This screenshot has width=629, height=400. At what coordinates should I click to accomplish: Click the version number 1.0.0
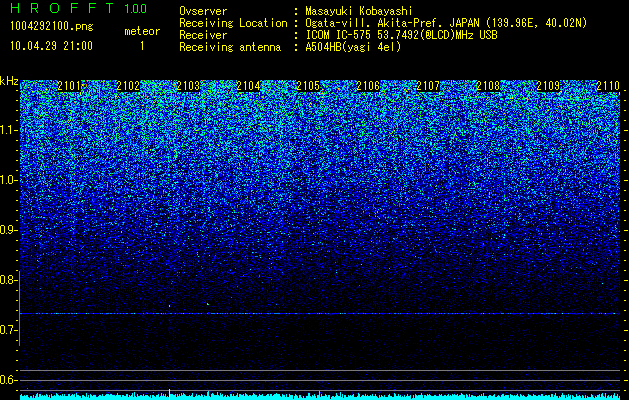(136, 8)
